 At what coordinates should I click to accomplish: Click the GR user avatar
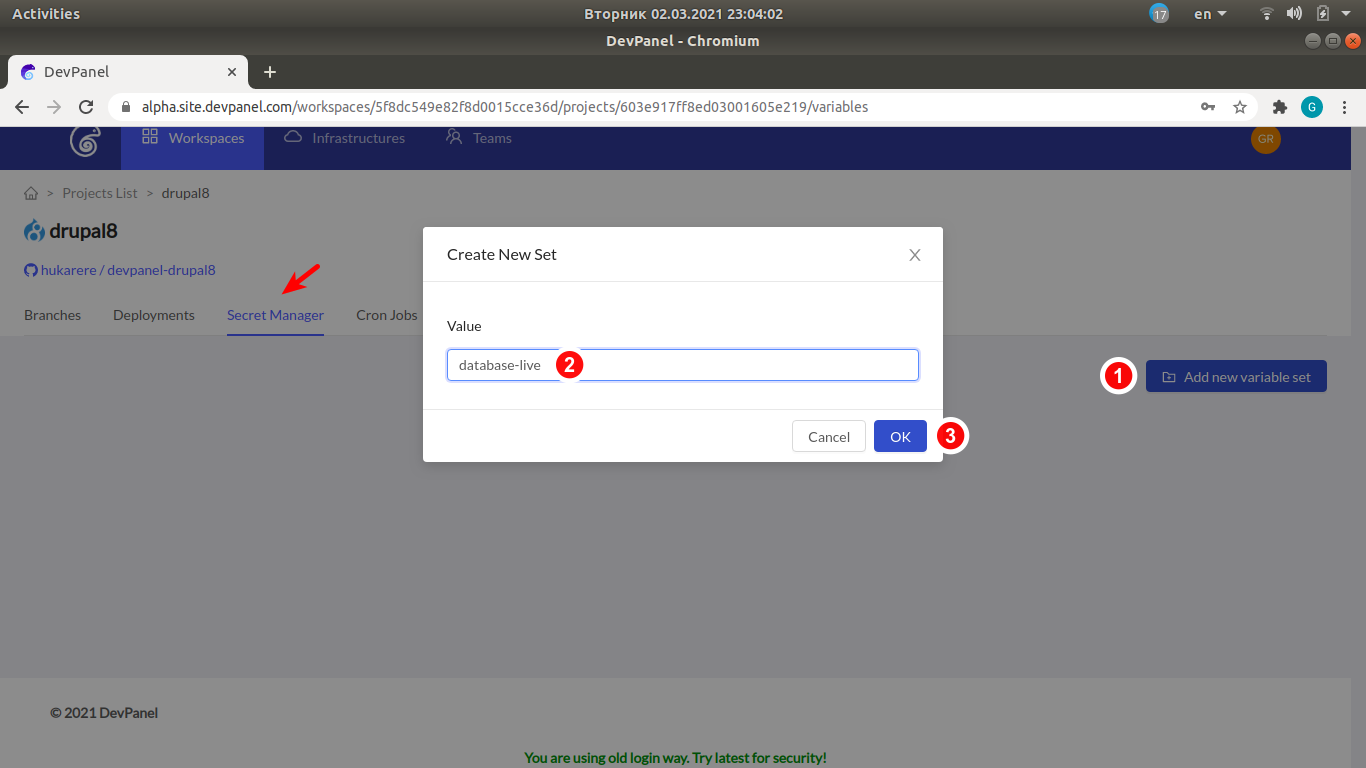[1265, 139]
